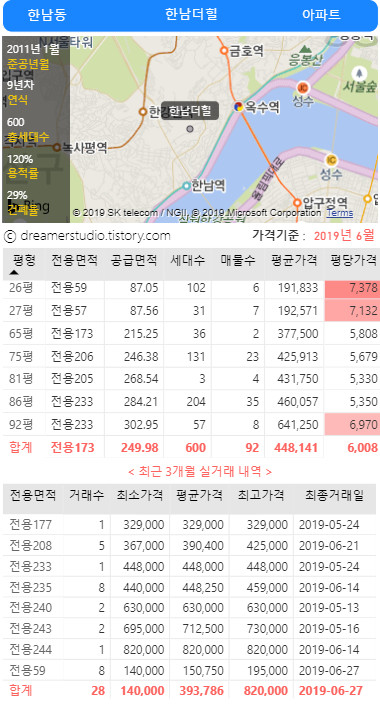The width and height of the screenshot is (380, 704).
Task: Click the 서울숲 park icon
Action: click(x=358, y=73)
